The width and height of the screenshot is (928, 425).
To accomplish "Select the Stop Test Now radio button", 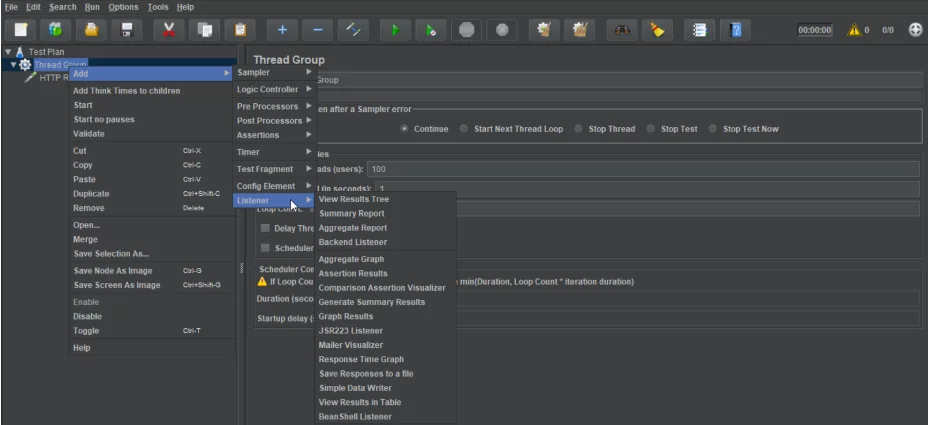I will [713, 128].
